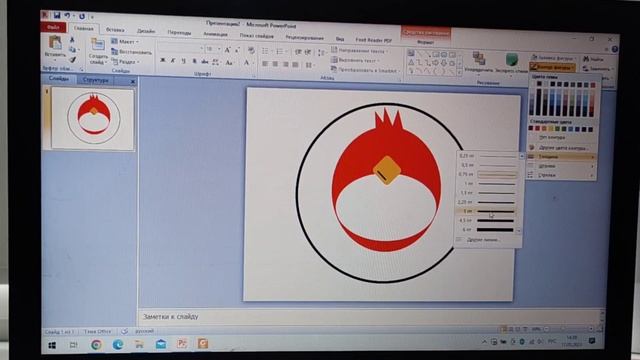Viewport: 640px width, 360px height.
Task: Open the font color A dropdown
Action: 247,62
